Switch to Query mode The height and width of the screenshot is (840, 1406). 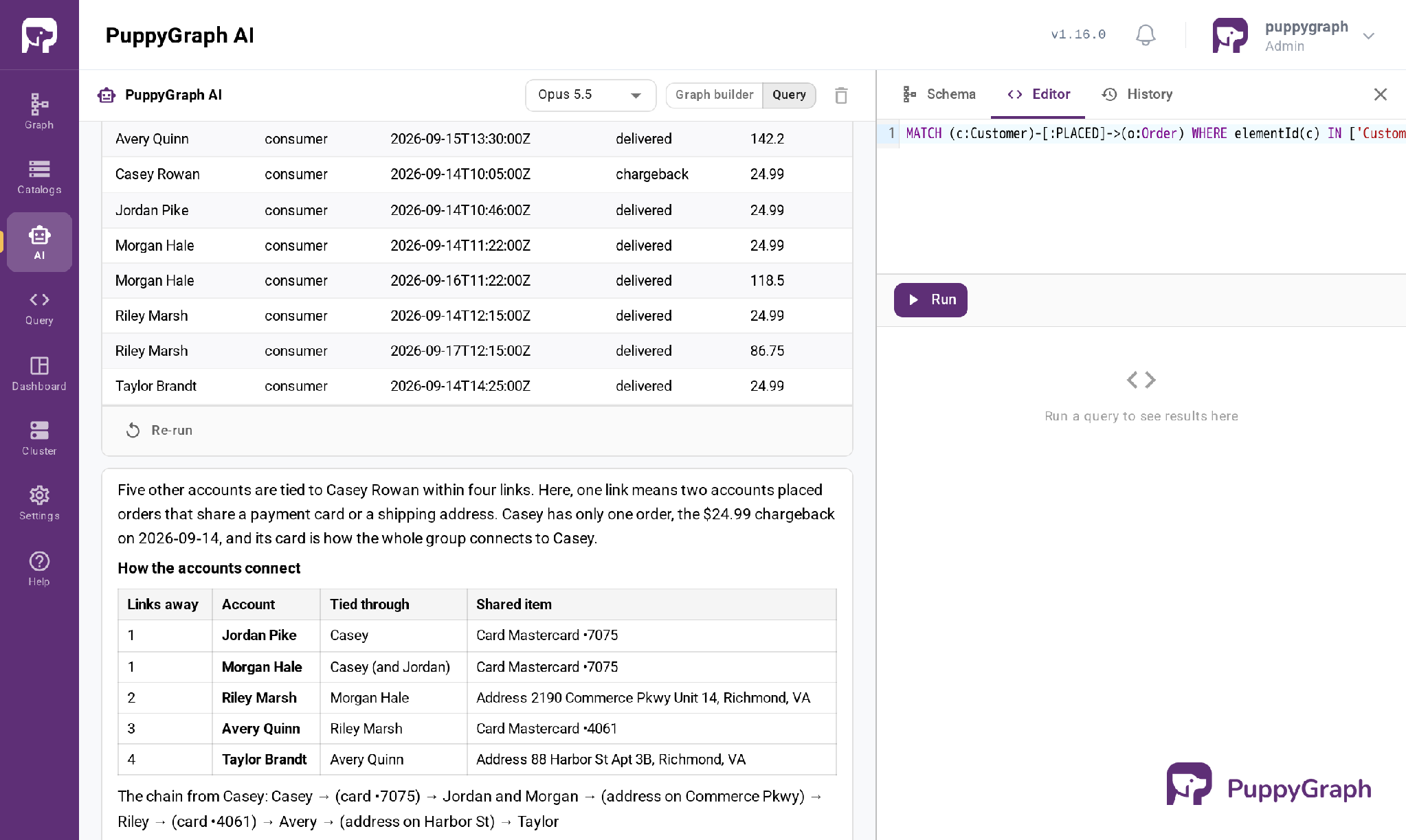(789, 95)
